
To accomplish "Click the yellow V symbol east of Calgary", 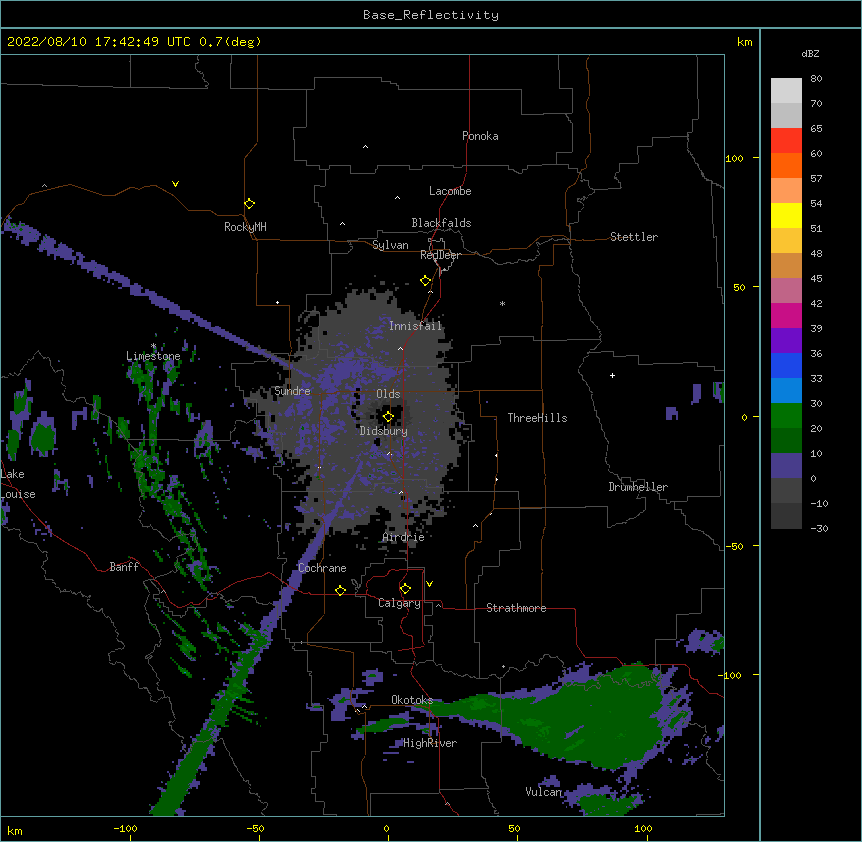I will tap(429, 584).
